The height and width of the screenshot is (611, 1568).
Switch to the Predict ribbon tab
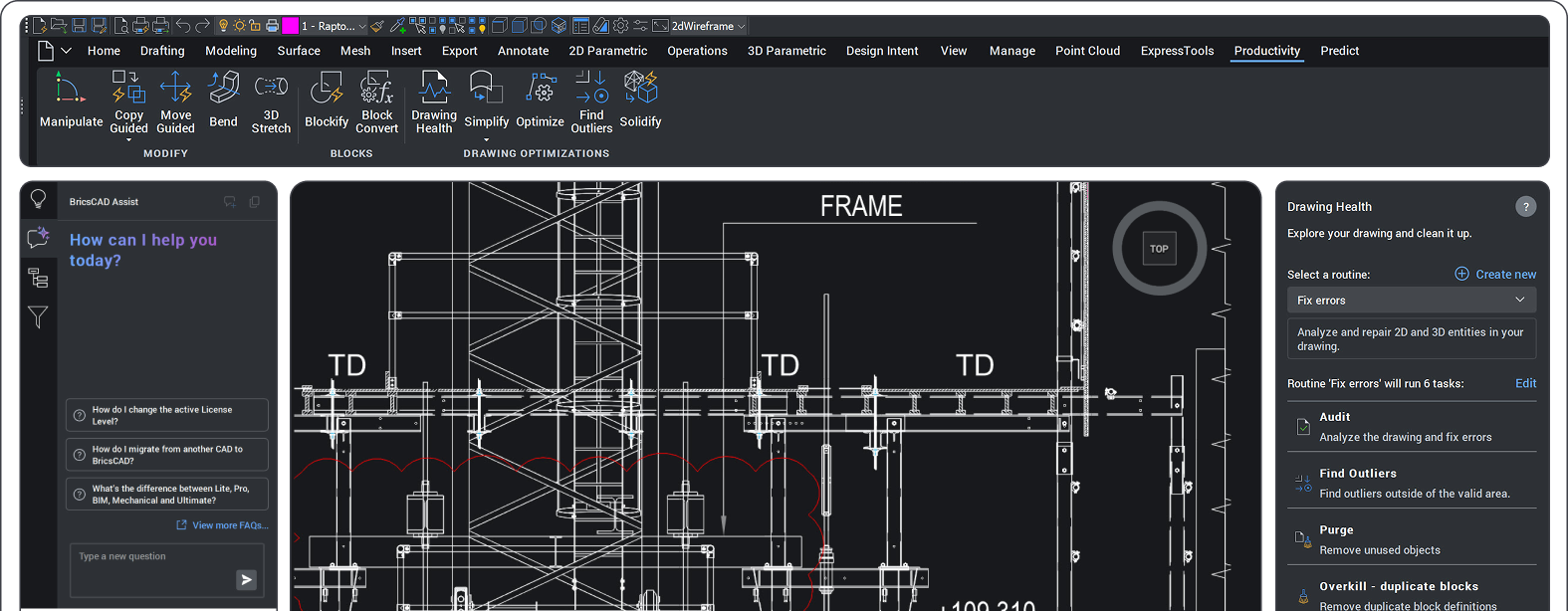click(x=1339, y=51)
